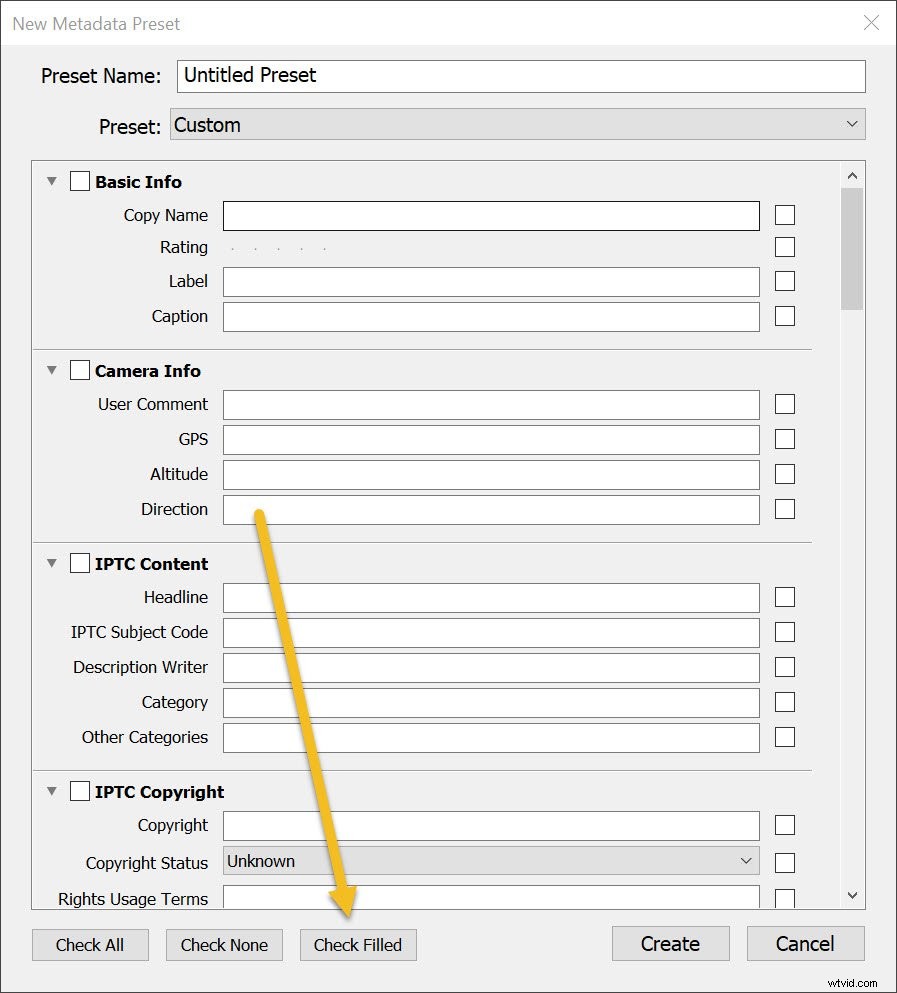Enable the Basic Info section checkbox

pos(79,181)
